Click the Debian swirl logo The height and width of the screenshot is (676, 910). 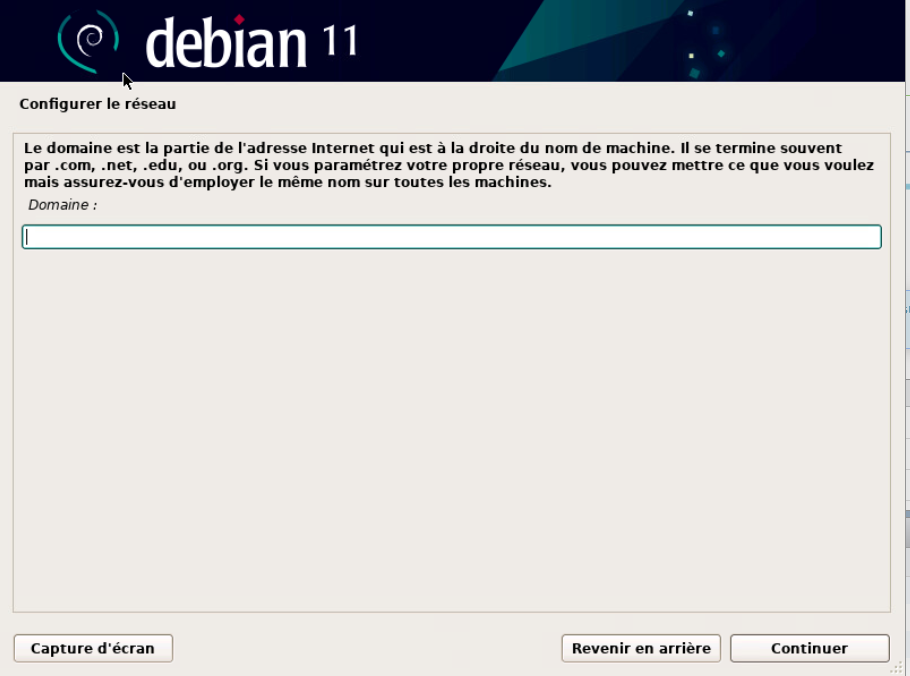(x=88, y=40)
